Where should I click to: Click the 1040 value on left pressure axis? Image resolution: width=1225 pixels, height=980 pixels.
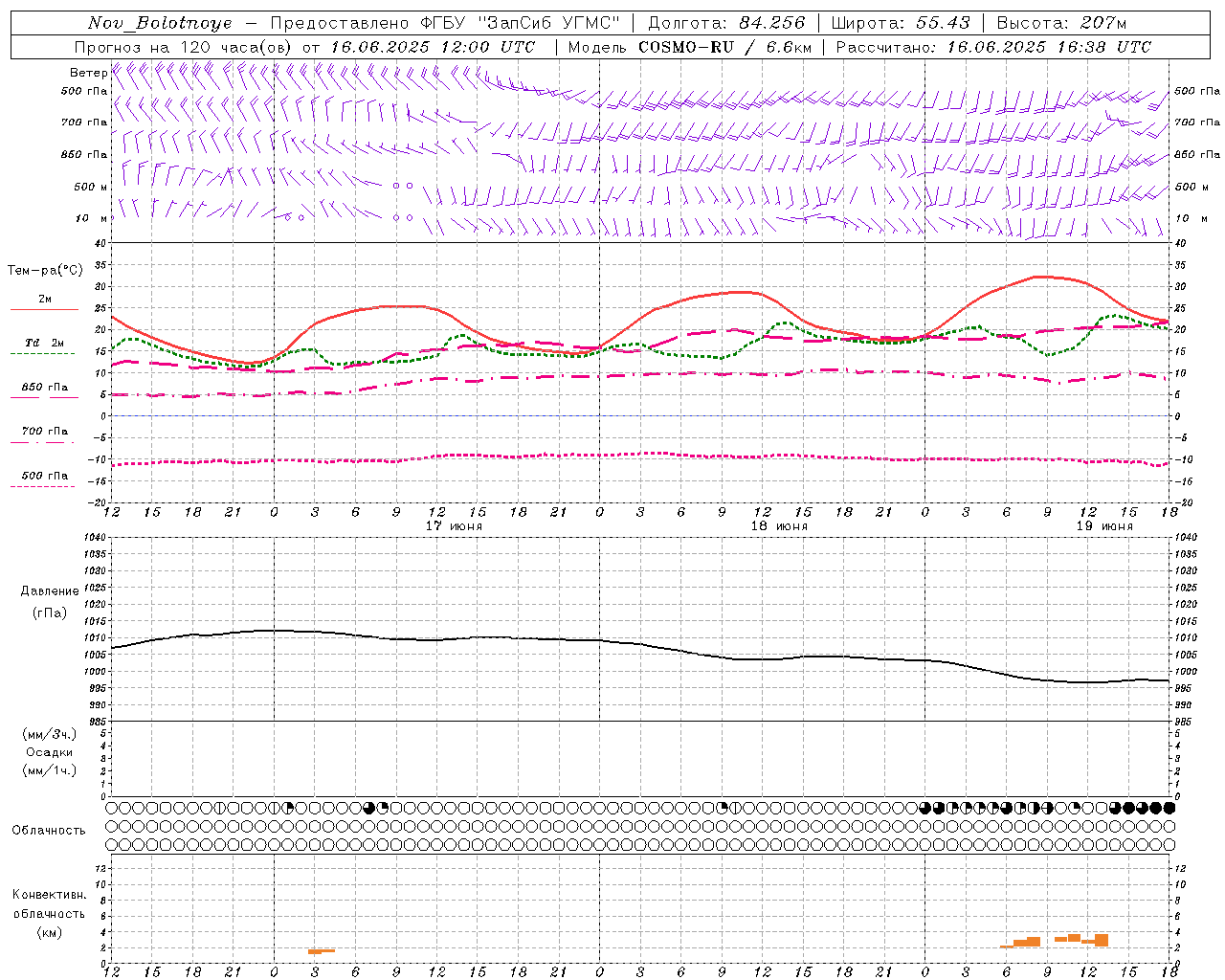[97, 537]
